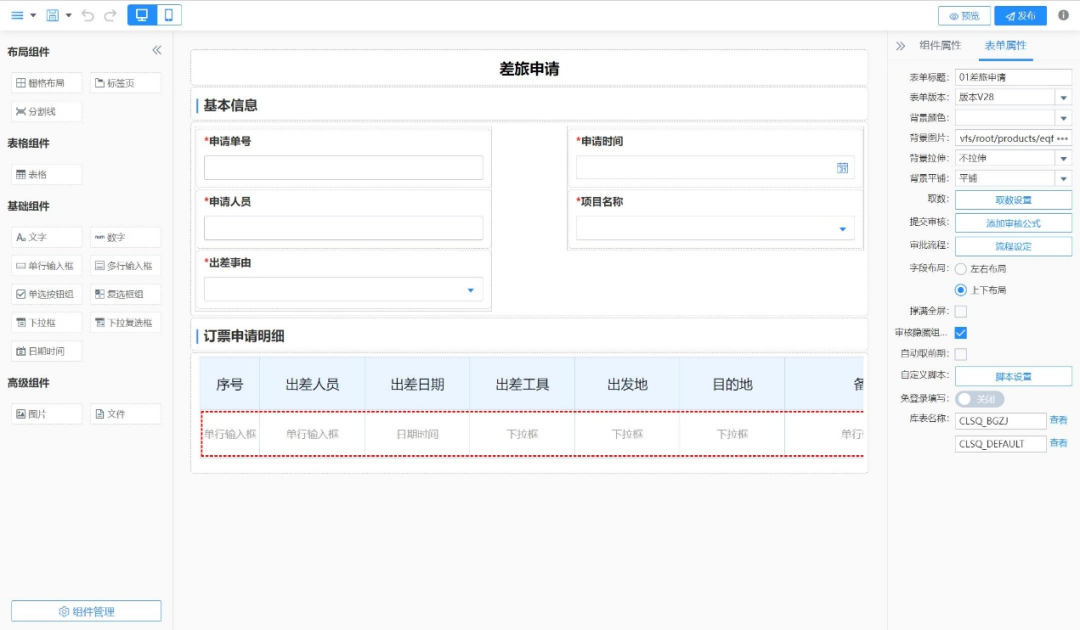Switch to the 组件属性 tab
1080x630 pixels.
940,46
